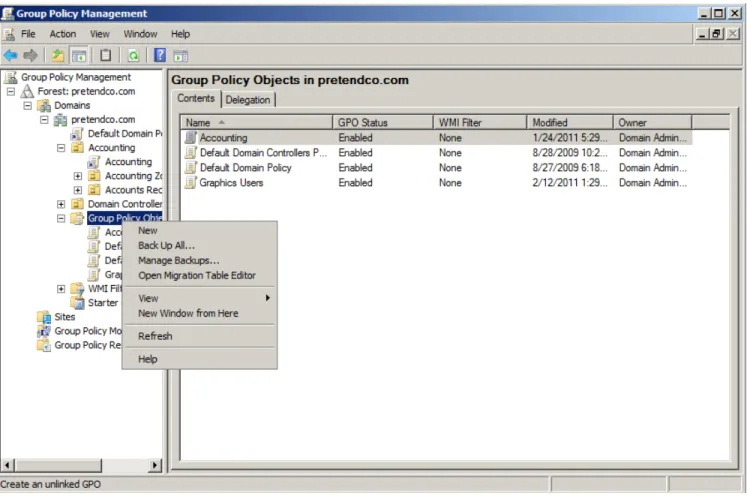Viewport: 747px width, 496px height.
Task: Collapse the Accounting OU node
Action: click(x=61, y=148)
